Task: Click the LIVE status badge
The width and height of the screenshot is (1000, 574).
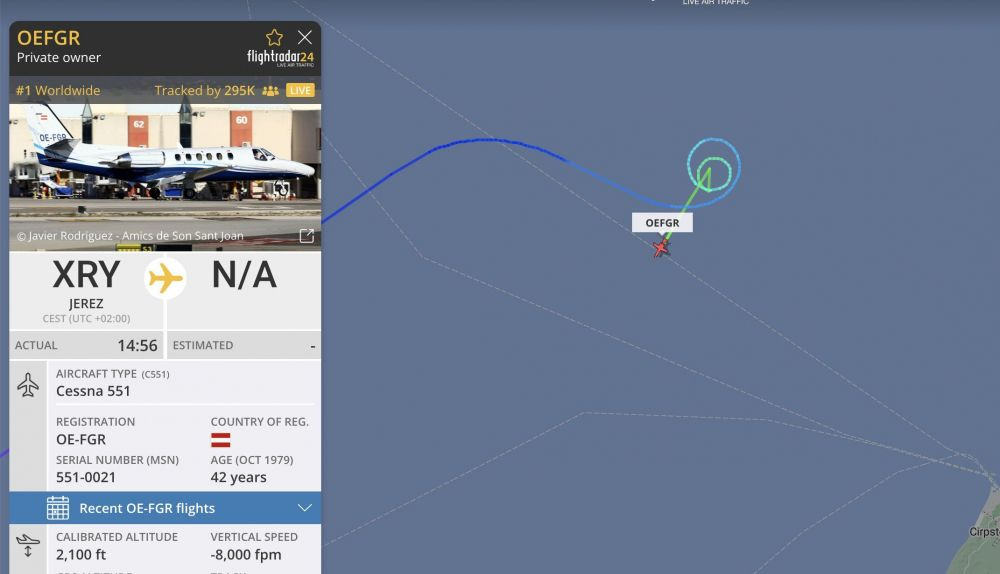Action: tap(300, 91)
